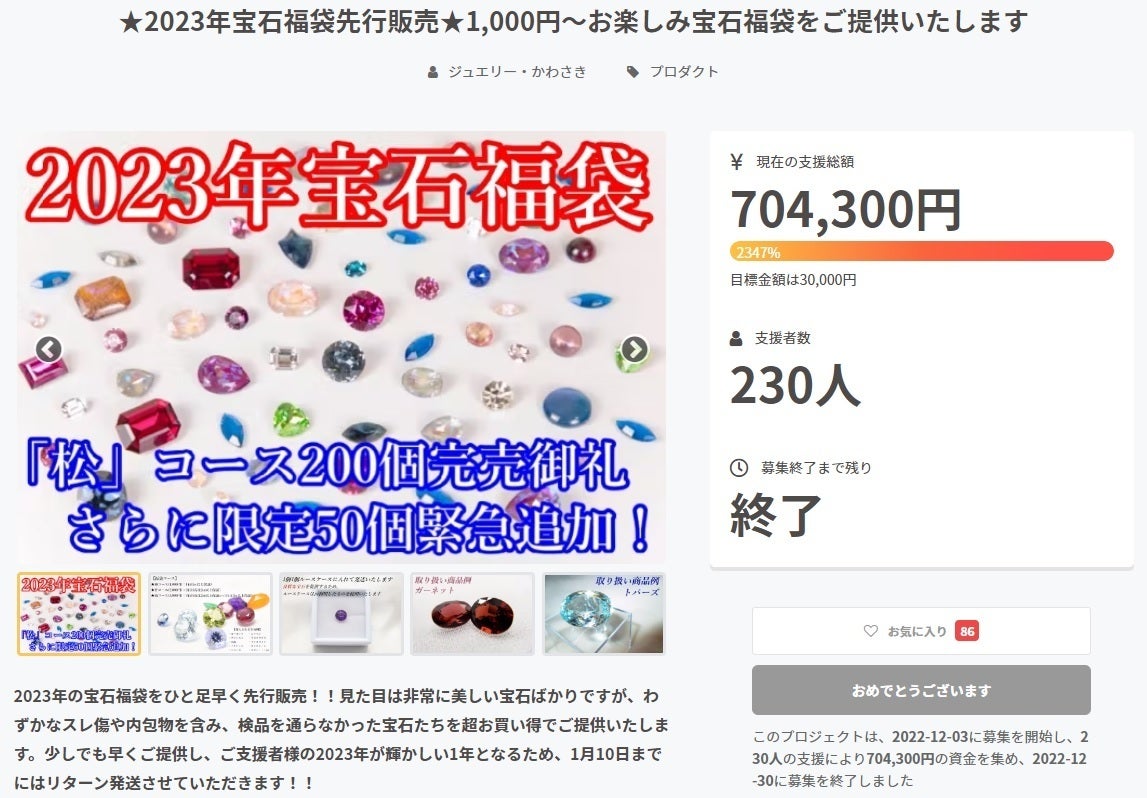Click the previous image arrow on slideshow

[48, 349]
